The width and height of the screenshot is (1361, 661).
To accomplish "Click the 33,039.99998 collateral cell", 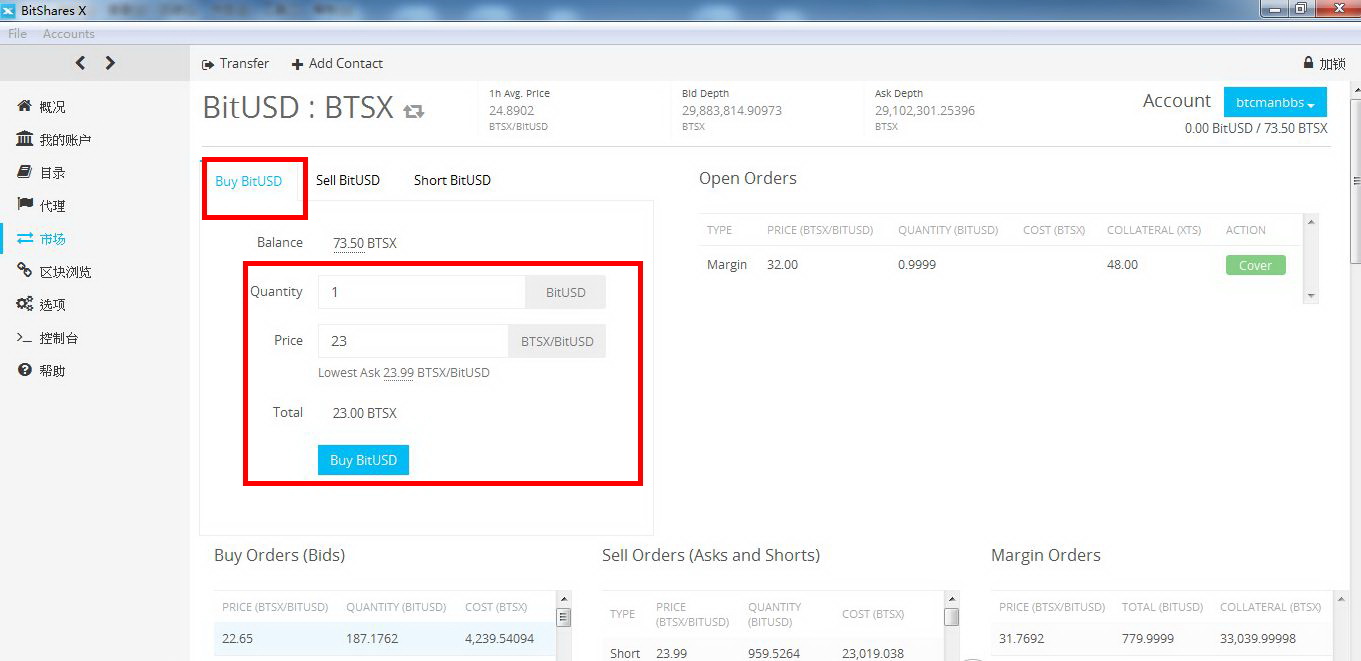I will click(x=1258, y=639).
